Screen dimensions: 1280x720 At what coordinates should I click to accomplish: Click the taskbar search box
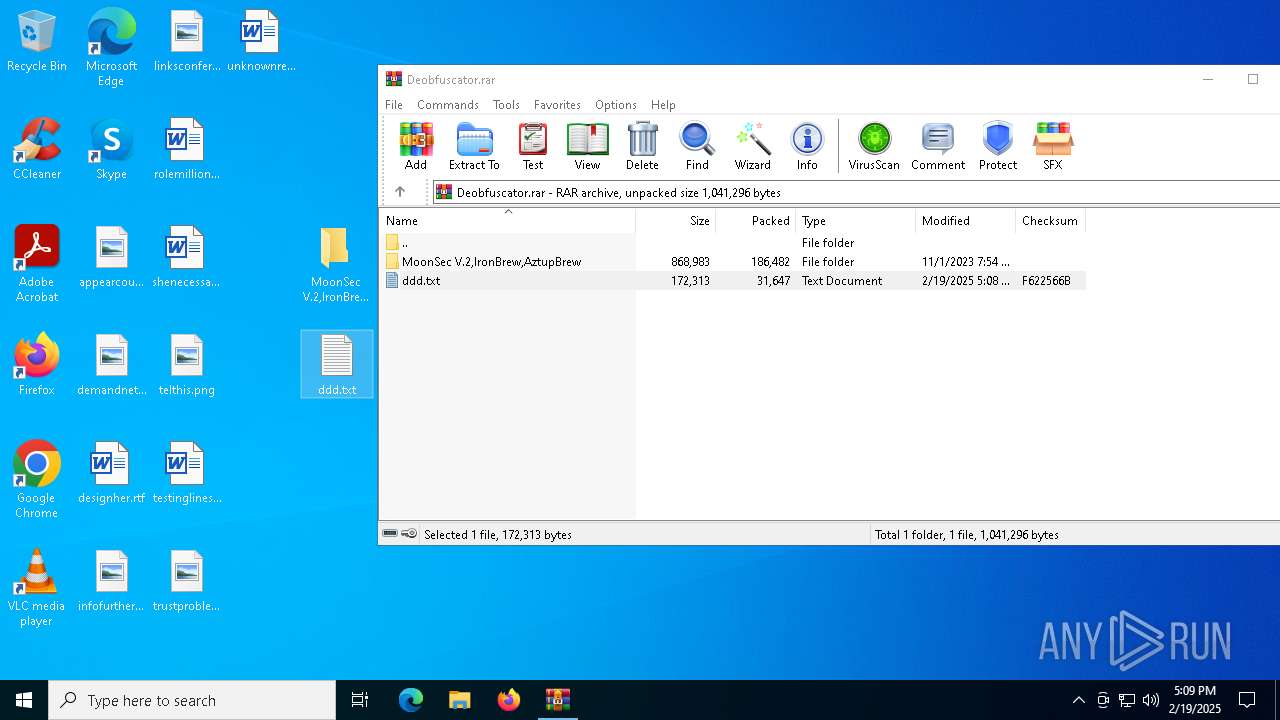[192, 700]
